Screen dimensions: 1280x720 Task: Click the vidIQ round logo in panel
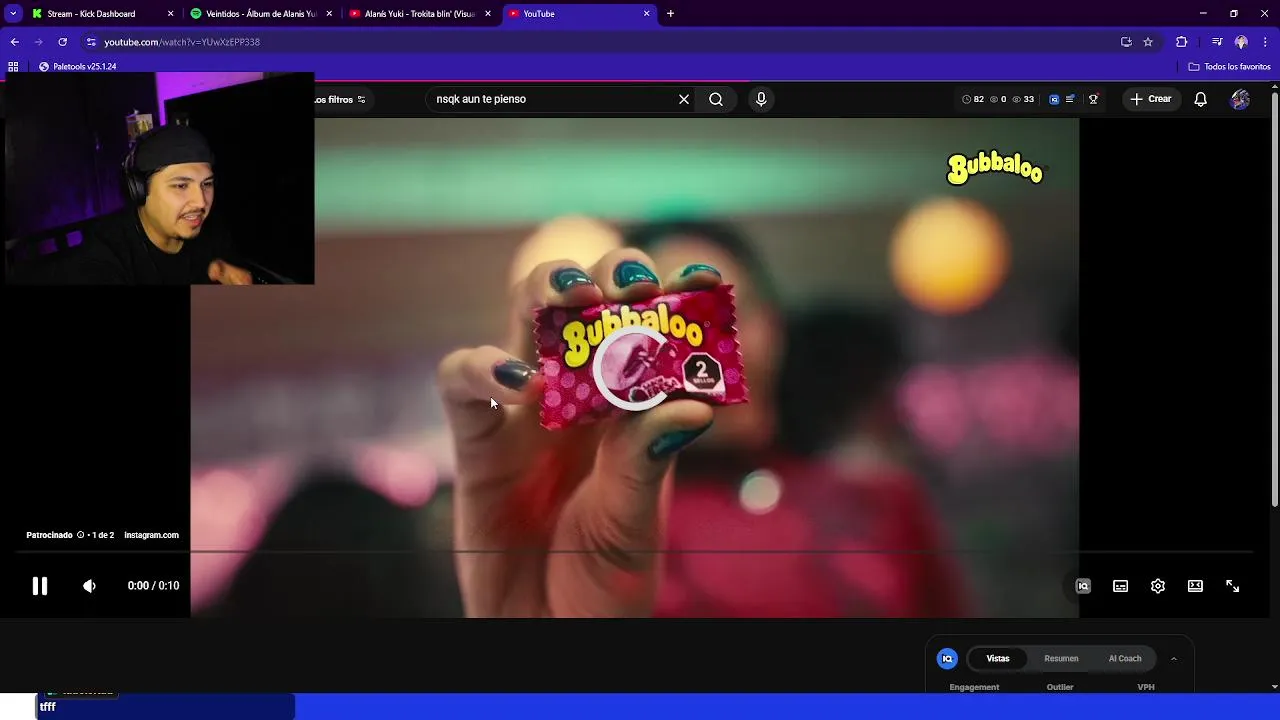pos(947,658)
